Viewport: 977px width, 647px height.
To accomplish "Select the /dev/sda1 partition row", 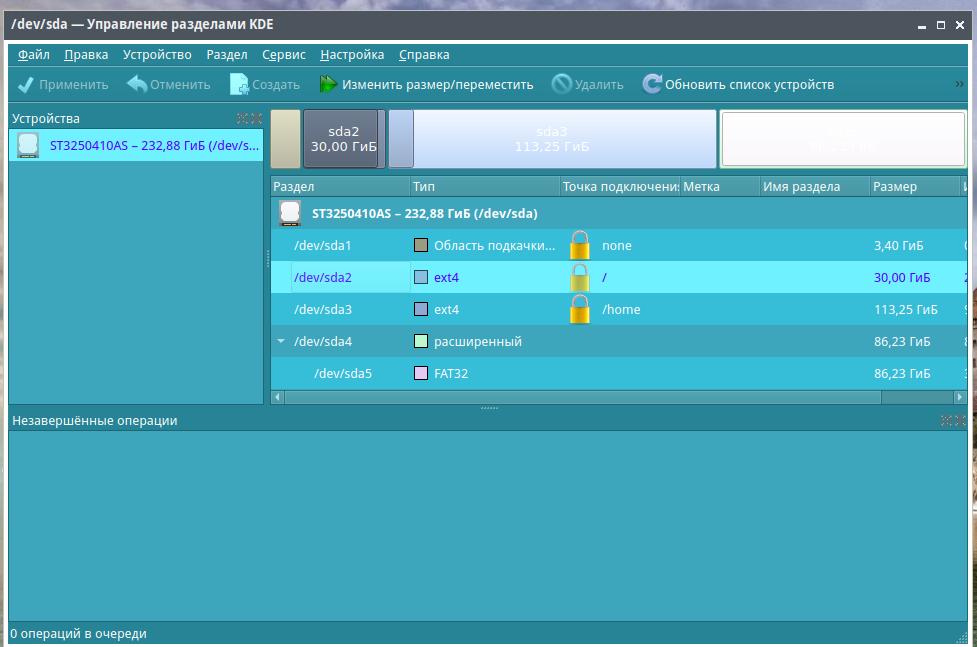I will pyautogui.click(x=618, y=245).
